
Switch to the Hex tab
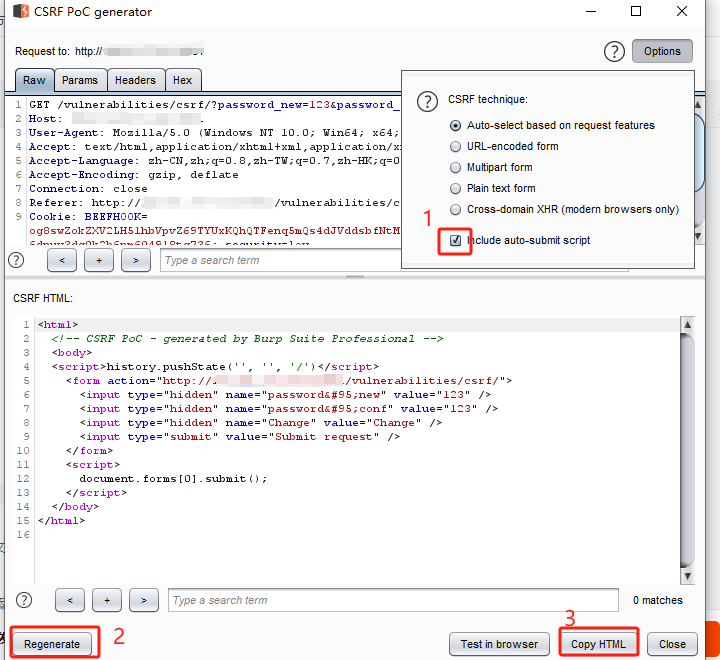tap(183, 80)
